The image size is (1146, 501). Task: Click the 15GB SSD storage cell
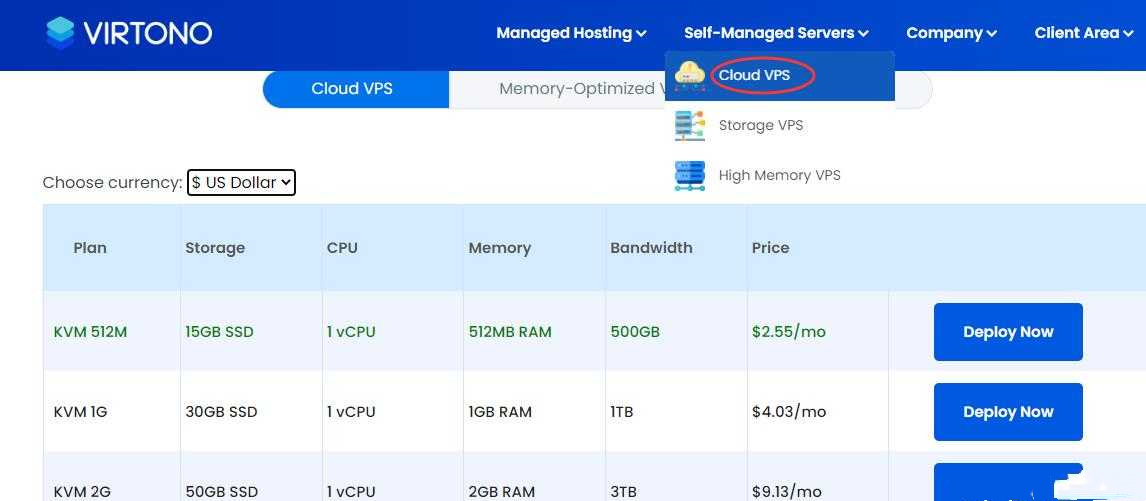(219, 332)
